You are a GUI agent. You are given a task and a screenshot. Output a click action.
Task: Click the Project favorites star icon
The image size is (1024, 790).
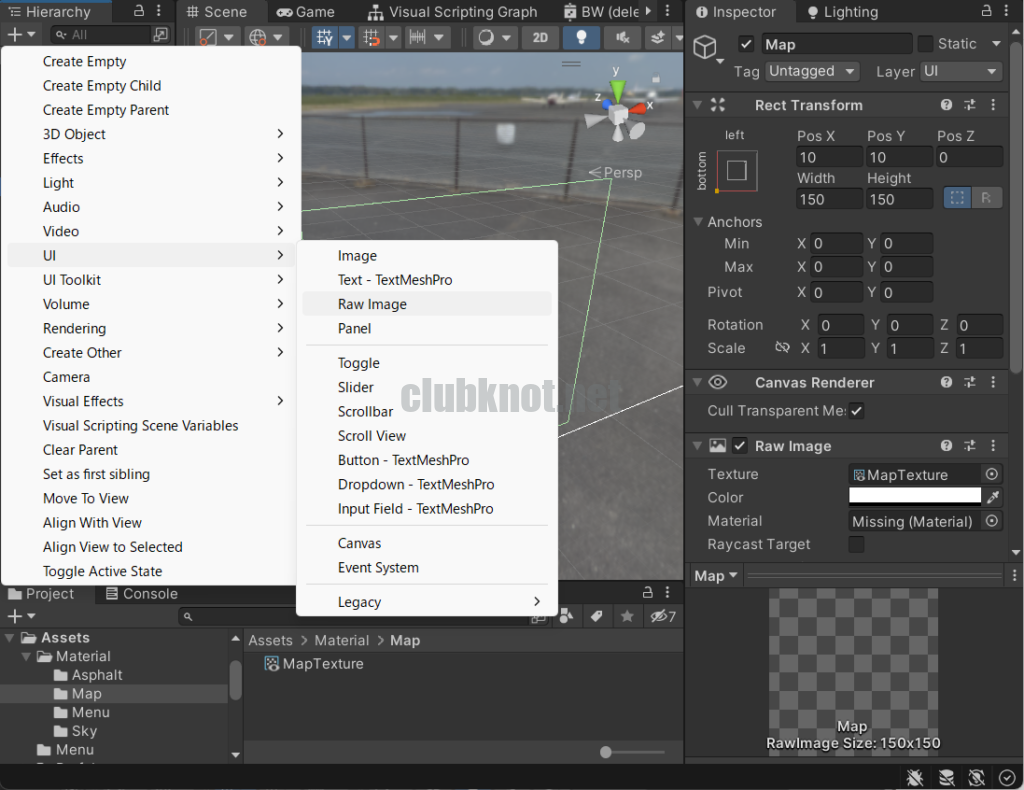point(627,617)
